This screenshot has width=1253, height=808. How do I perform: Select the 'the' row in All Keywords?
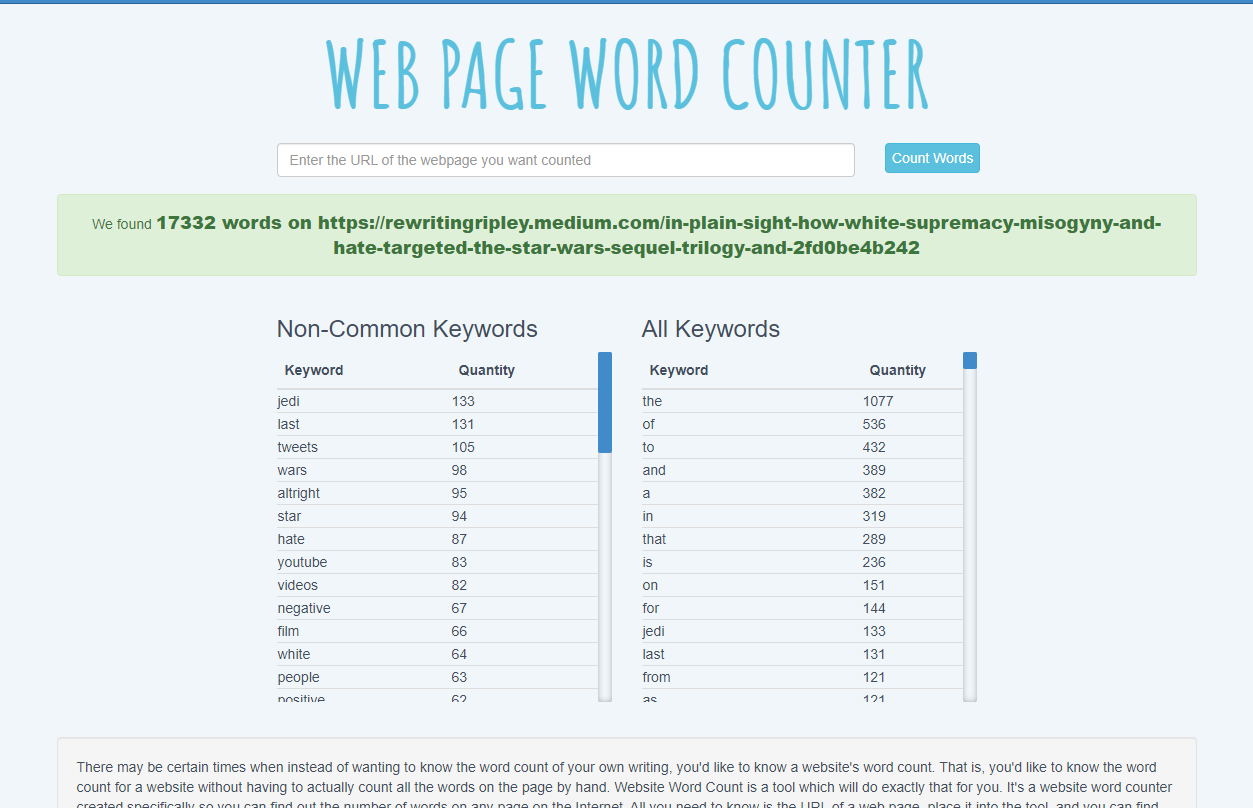pos(802,401)
